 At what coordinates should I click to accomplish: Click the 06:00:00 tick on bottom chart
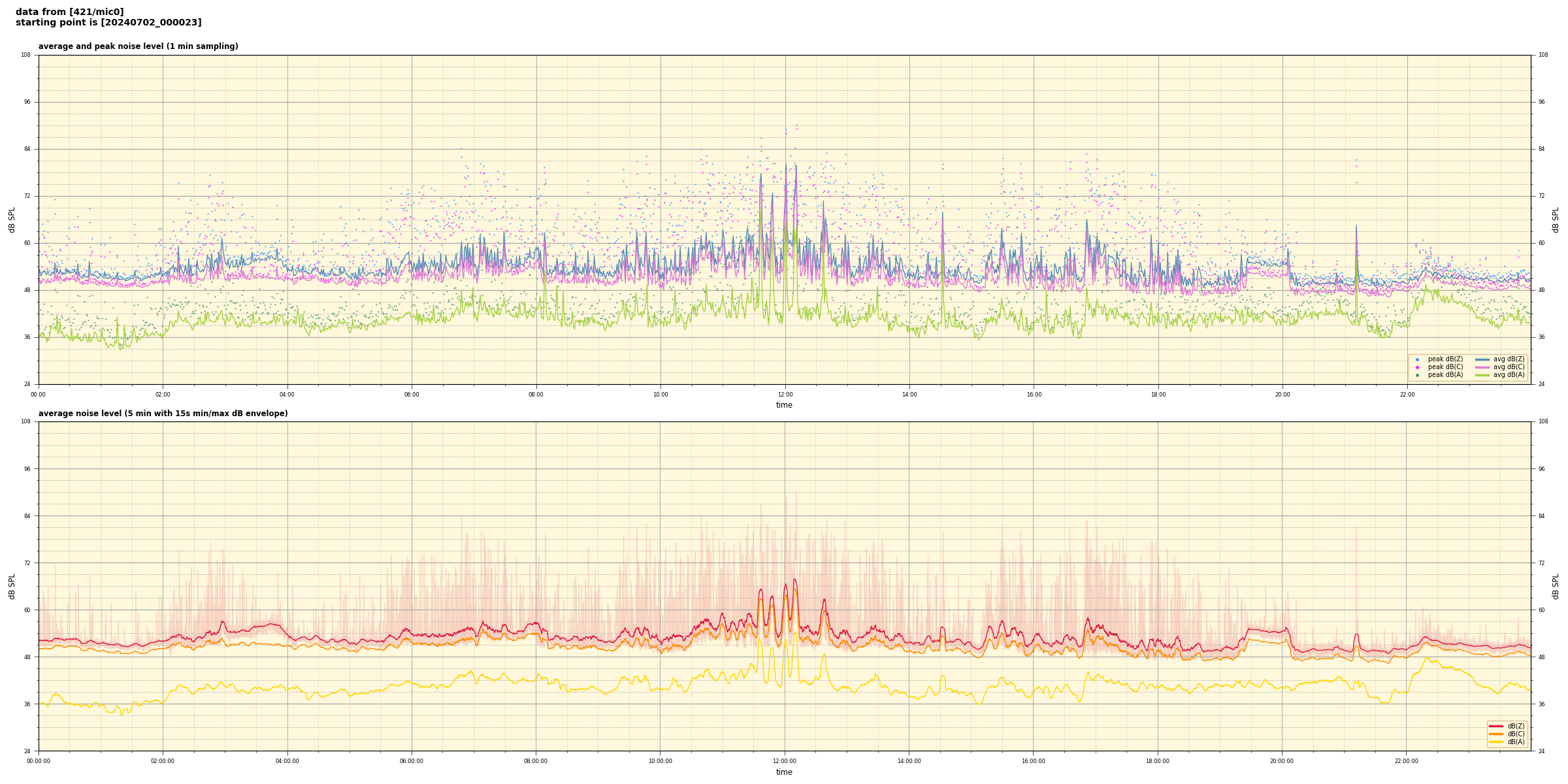pos(412,761)
